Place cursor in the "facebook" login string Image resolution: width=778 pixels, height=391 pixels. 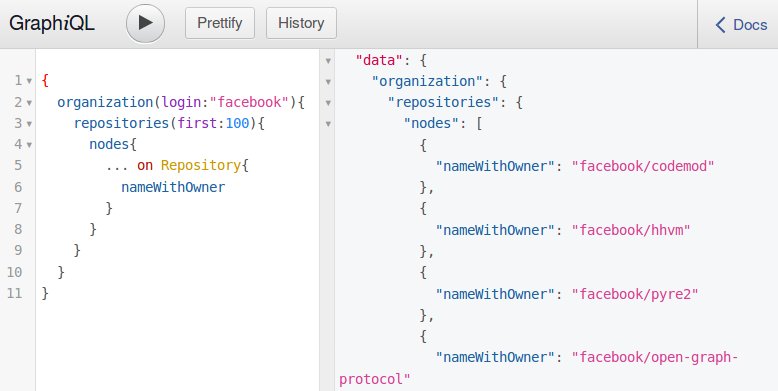point(249,102)
